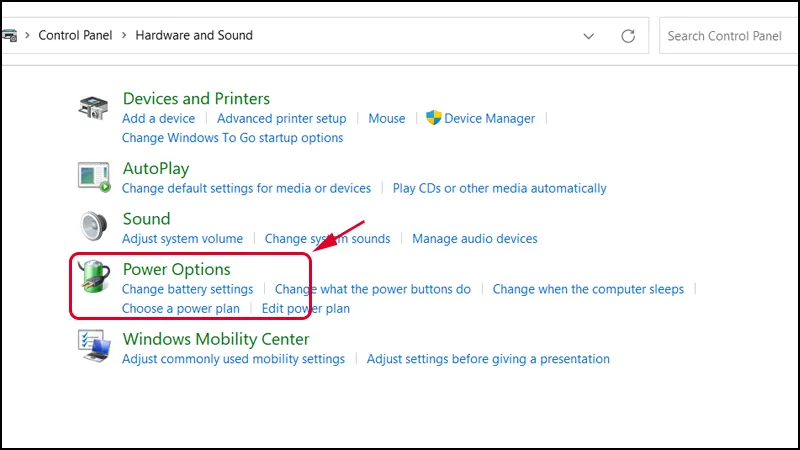Open Change battery settings
800x450 pixels.
pos(187,289)
